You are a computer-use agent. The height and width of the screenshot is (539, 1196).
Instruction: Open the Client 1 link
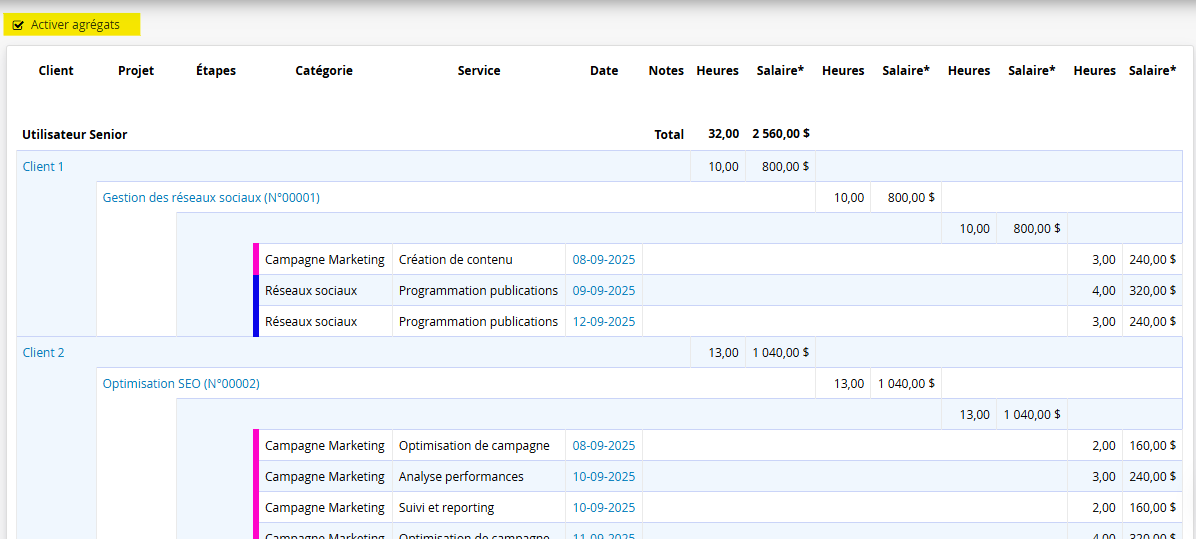[x=43, y=167]
